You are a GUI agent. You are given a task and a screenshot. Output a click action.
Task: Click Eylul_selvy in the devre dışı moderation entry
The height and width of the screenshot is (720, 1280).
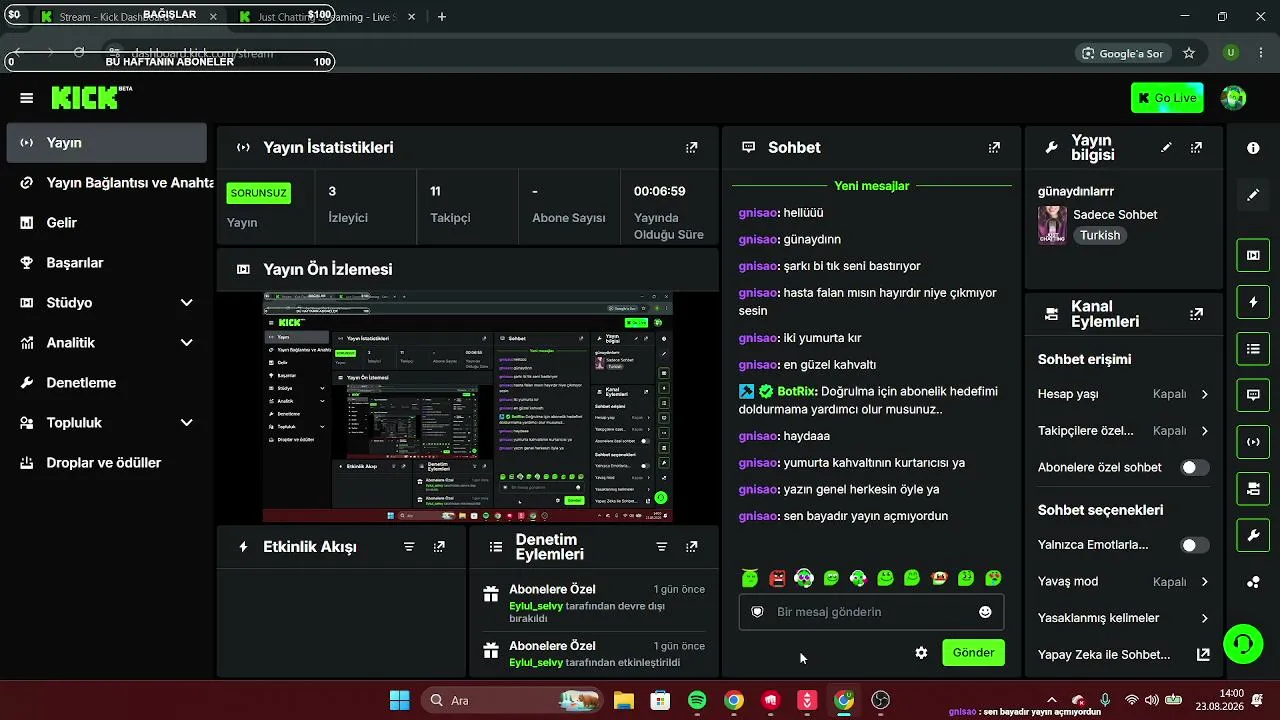[536, 607]
